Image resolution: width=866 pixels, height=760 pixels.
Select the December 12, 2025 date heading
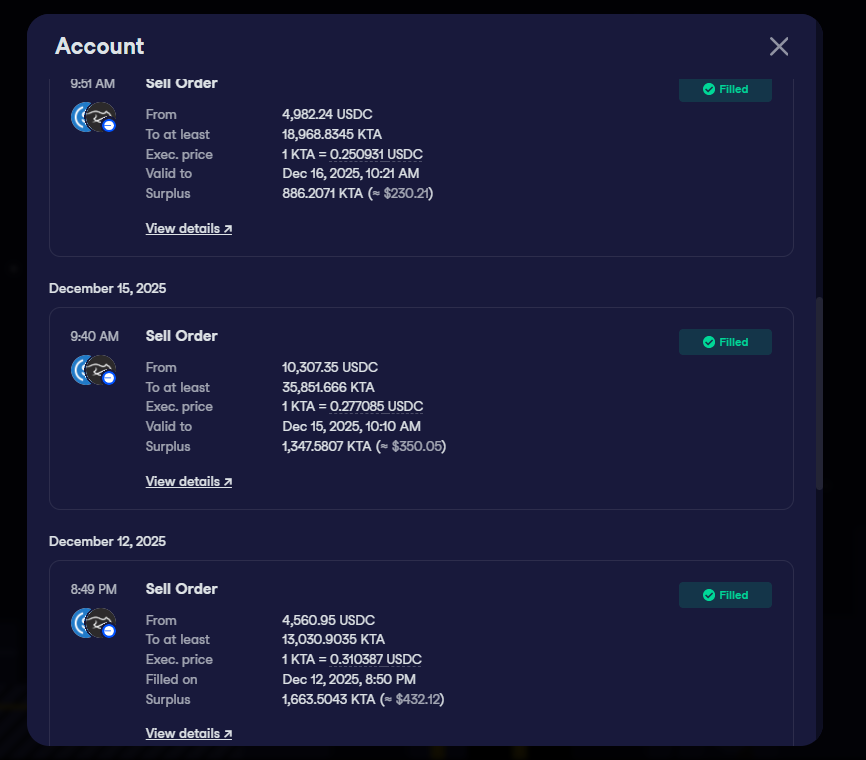107,541
